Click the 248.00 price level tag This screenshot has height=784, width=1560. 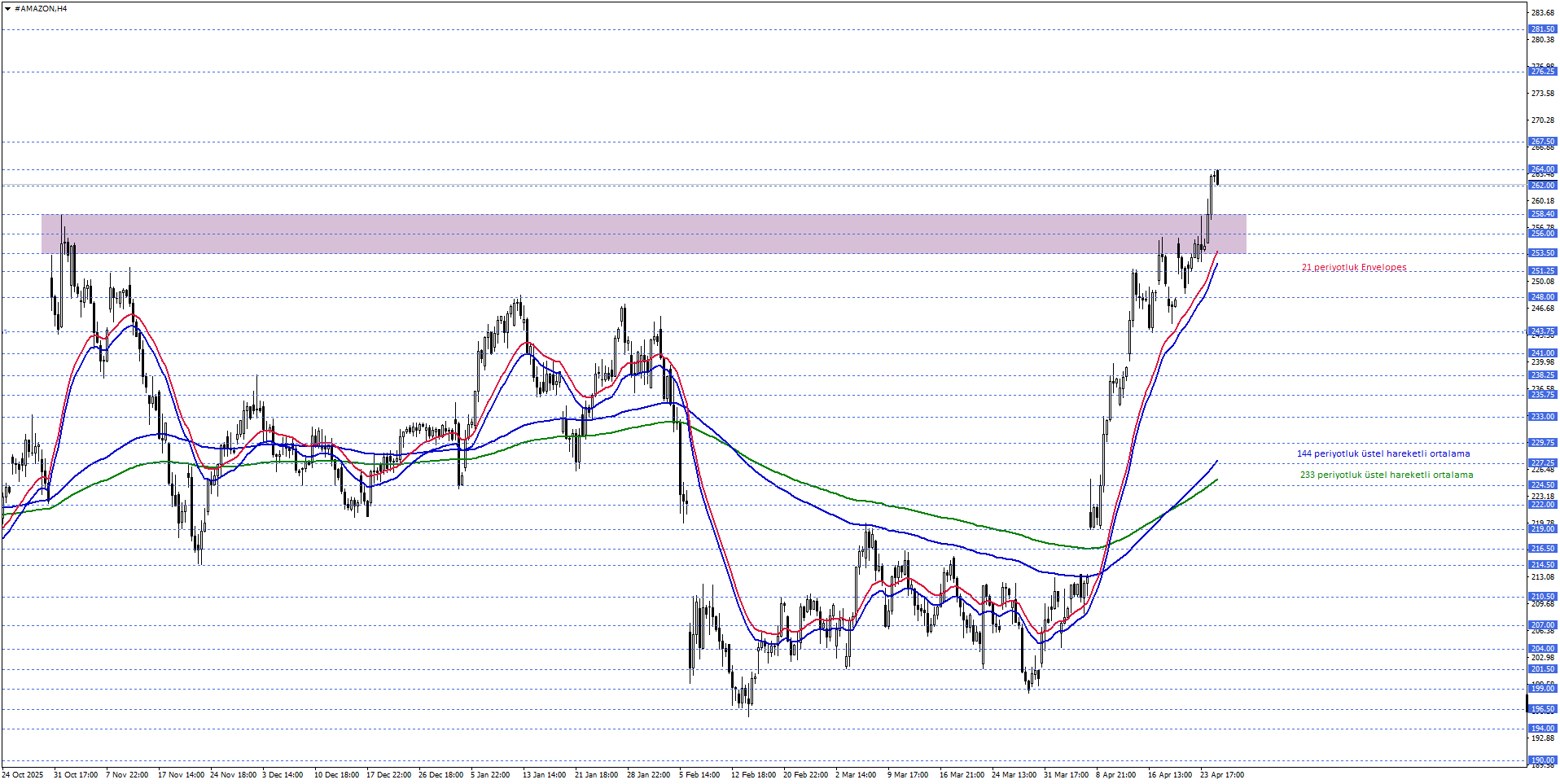click(1542, 297)
